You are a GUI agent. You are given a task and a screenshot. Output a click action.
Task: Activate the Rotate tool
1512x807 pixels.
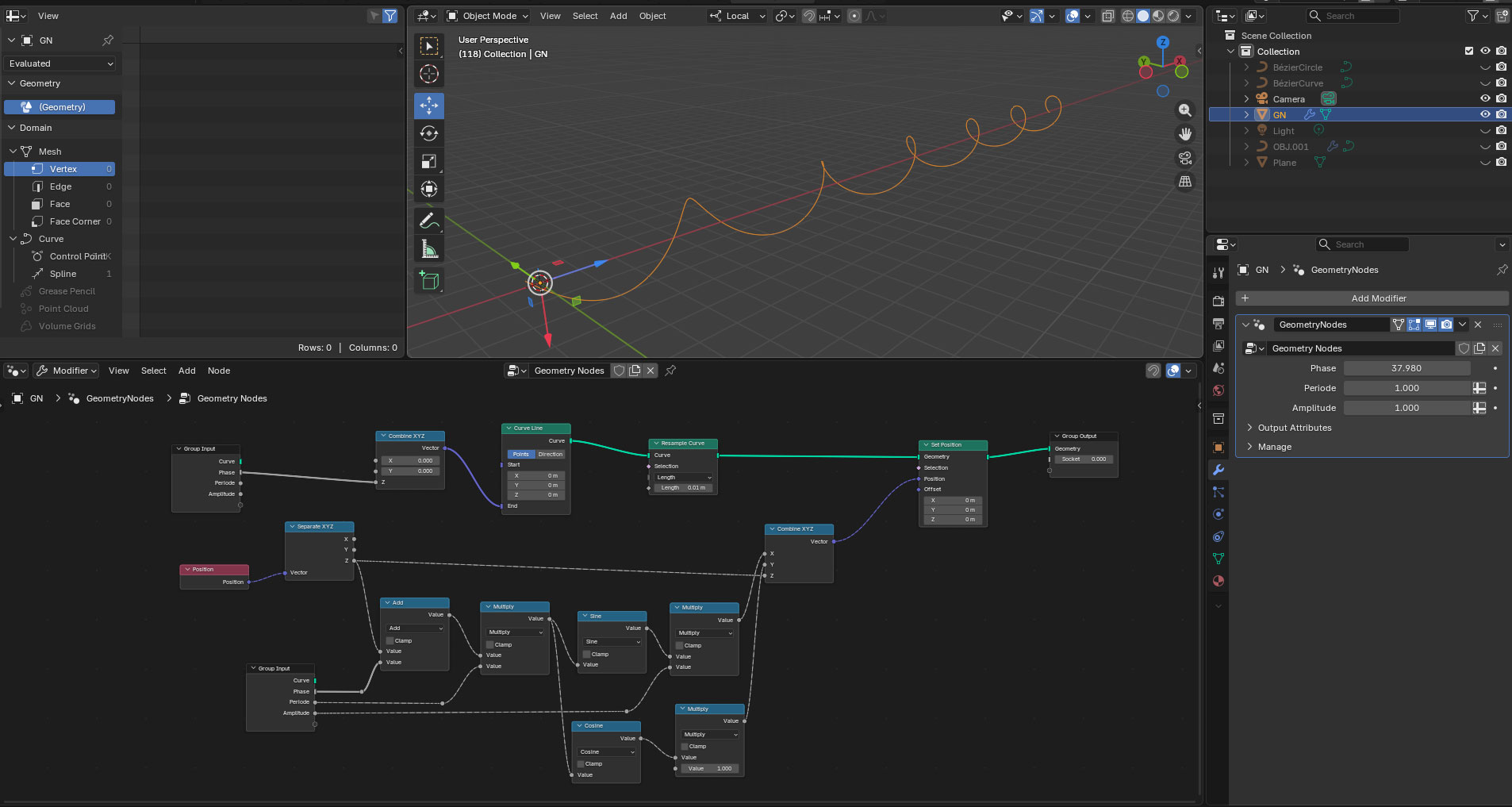pyautogui.click(x=429, y=133)
